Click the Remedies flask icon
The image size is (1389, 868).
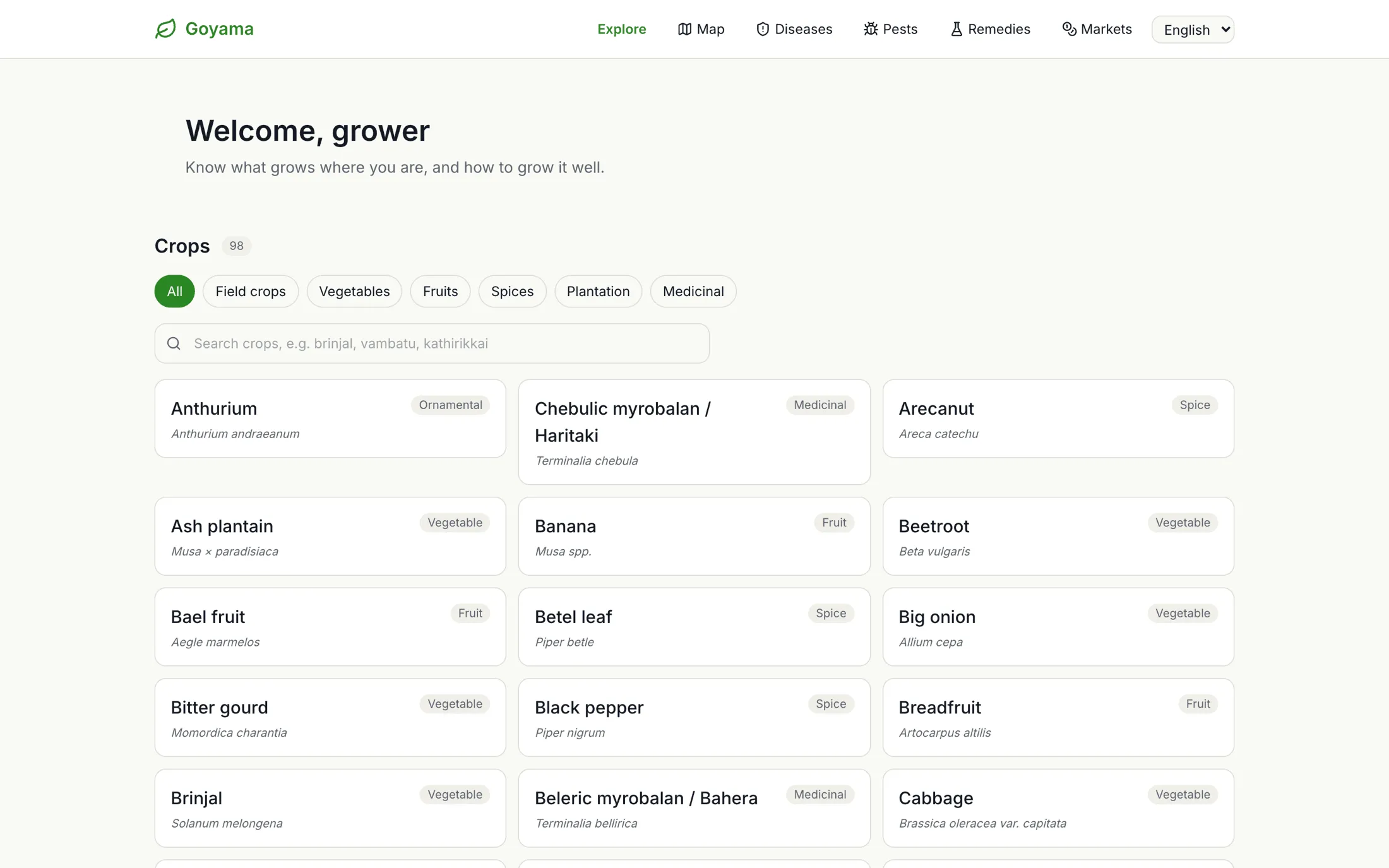tap(957, 29)
